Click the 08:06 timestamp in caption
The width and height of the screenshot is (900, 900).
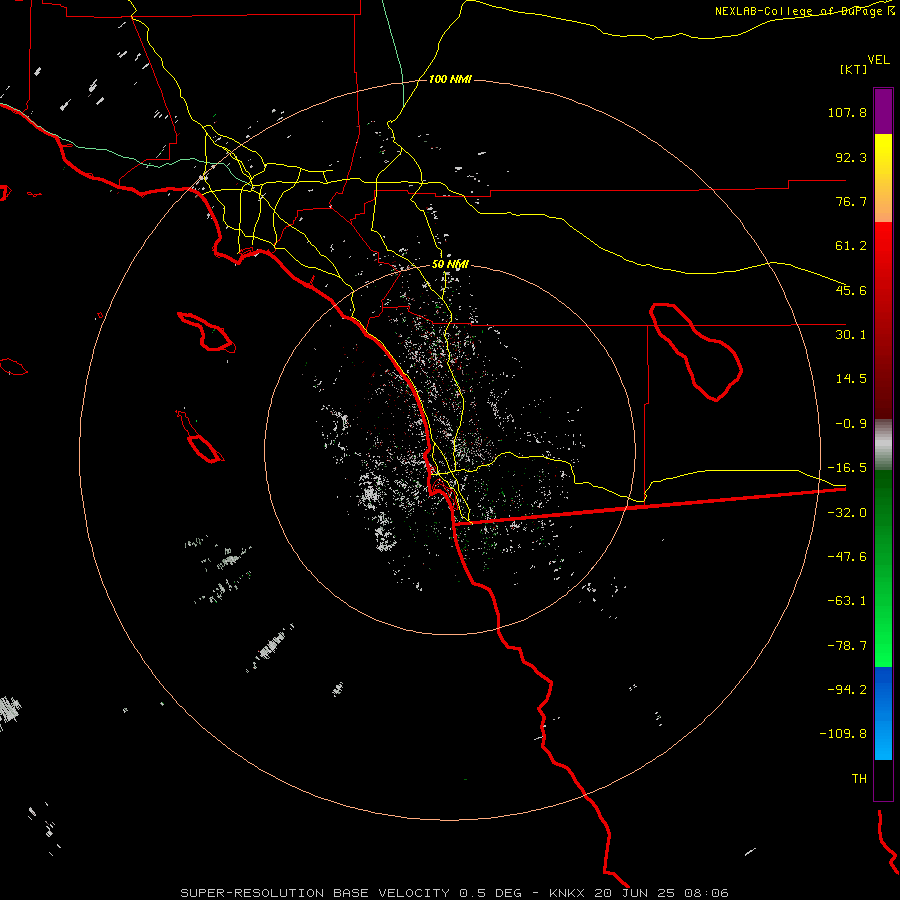(x=707, y=893)
